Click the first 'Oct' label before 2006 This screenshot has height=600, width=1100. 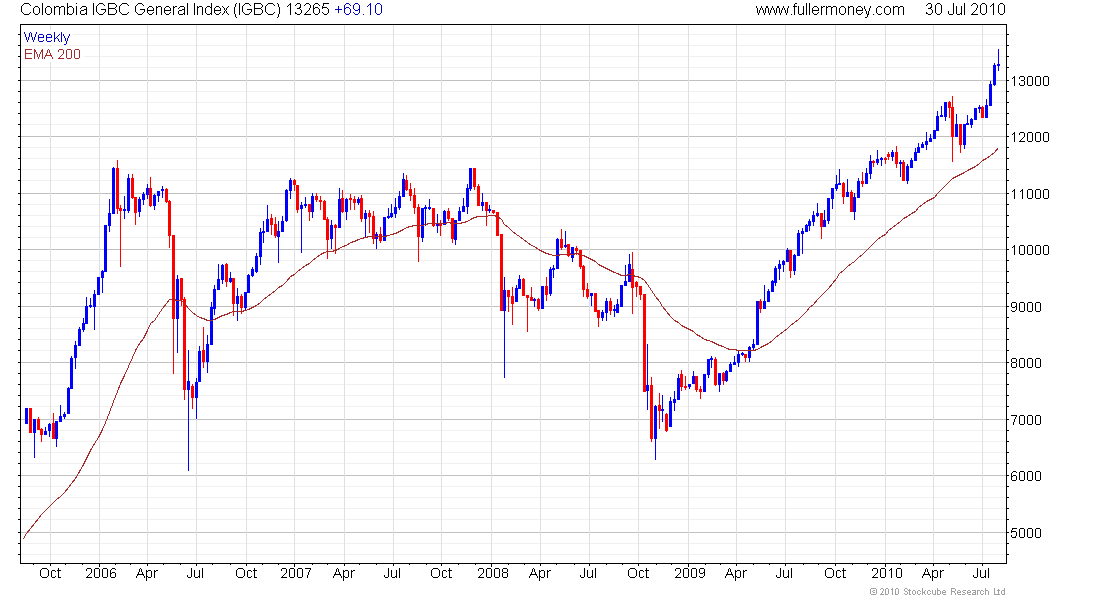coord(51,573)
